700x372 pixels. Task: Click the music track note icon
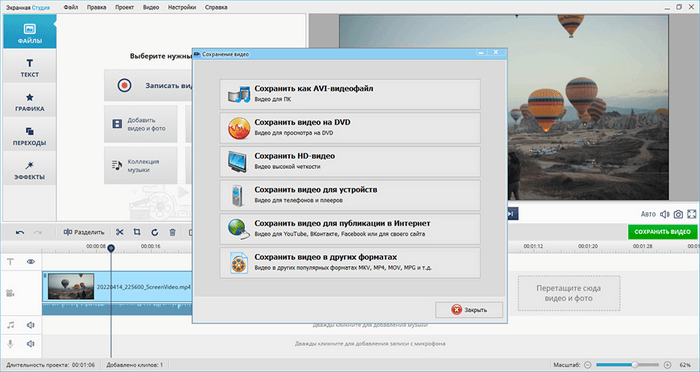coord(10,325)
